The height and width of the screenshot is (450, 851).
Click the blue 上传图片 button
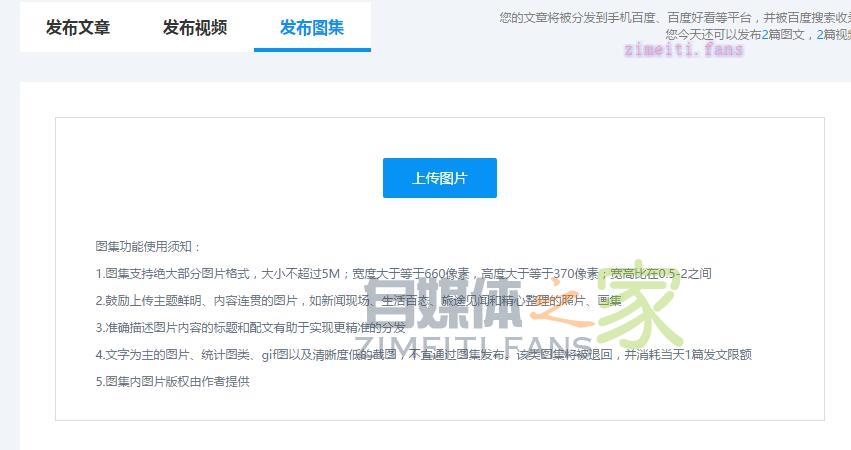(439, 178)
